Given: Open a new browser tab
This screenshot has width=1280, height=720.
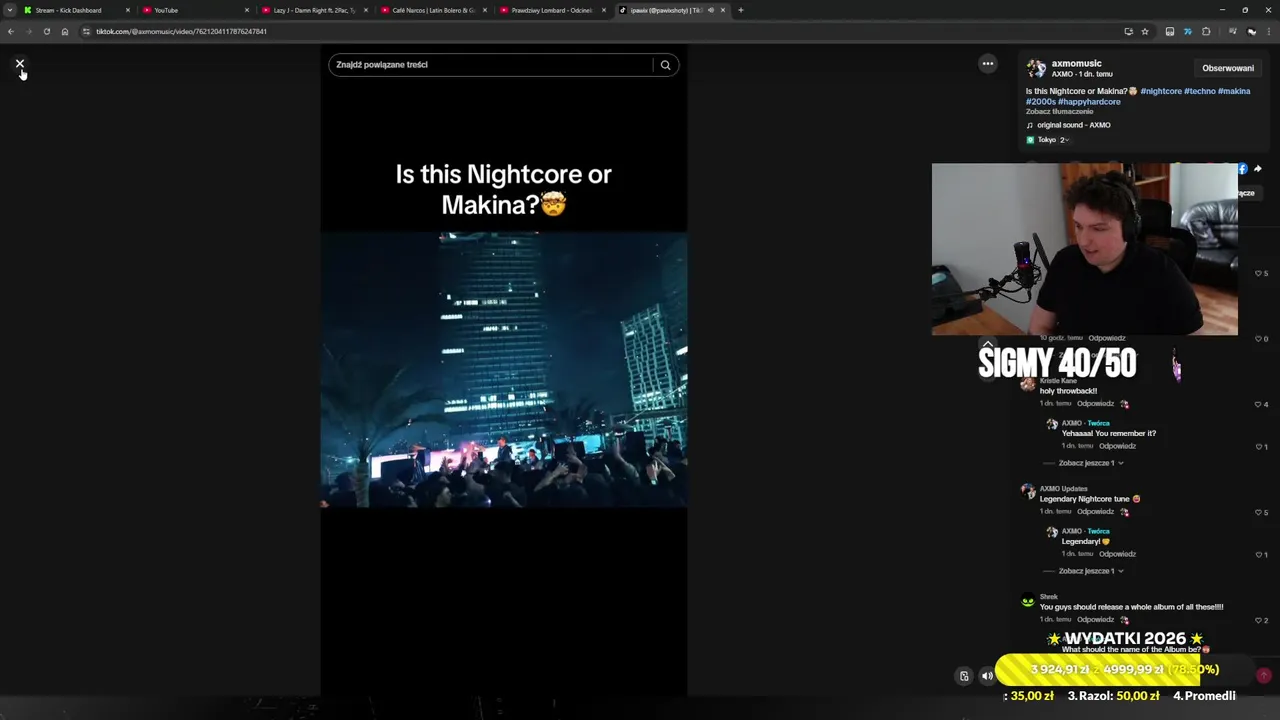Looking at the screenshot, I should [740, 10].
